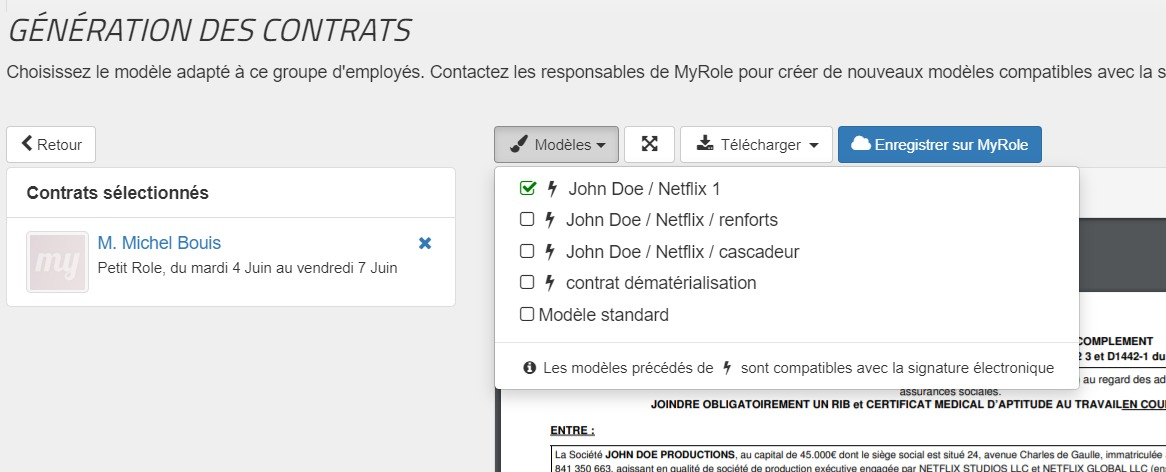Go back with the Retour button

(51, 144)
